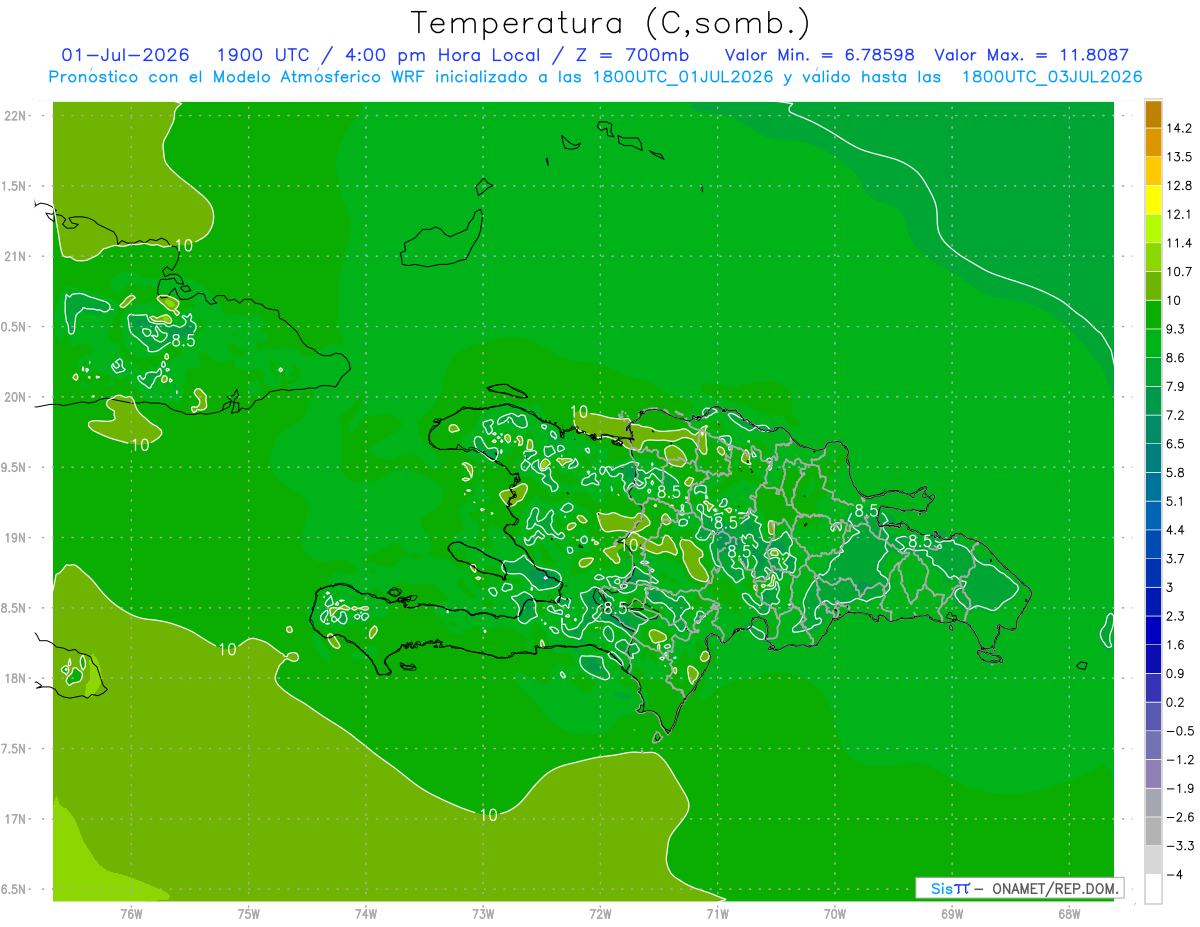Click the -2.6 color scale value
Screen dimensions: 1200x927
click(1179, 817)
